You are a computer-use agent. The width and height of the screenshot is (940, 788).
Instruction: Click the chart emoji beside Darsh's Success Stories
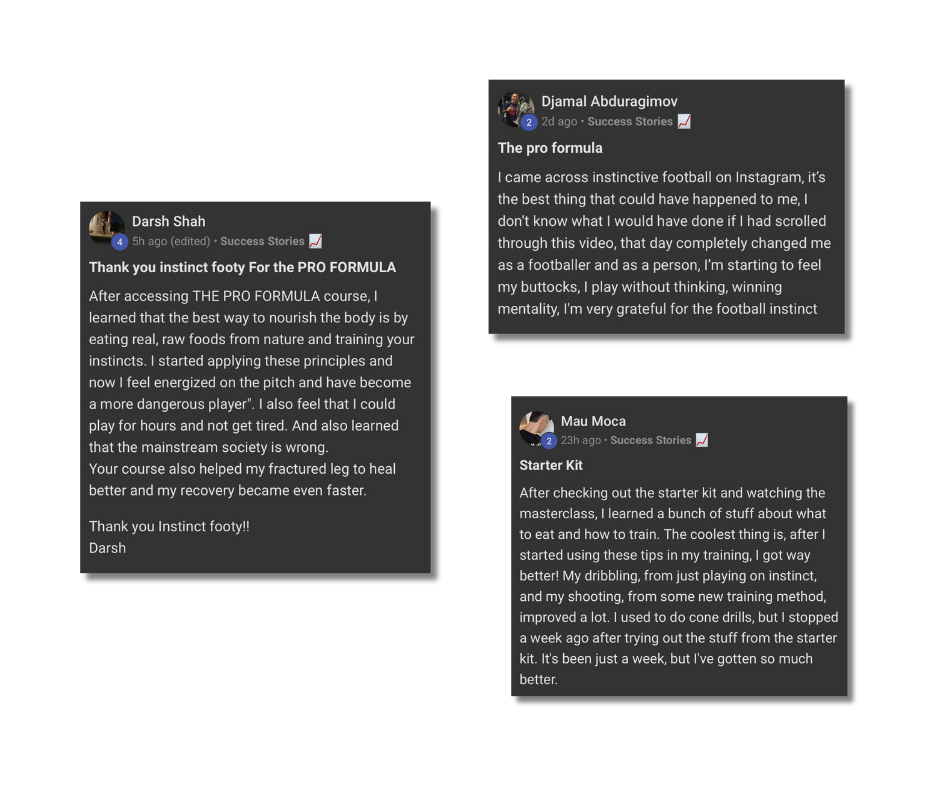[x=315, y=241]
